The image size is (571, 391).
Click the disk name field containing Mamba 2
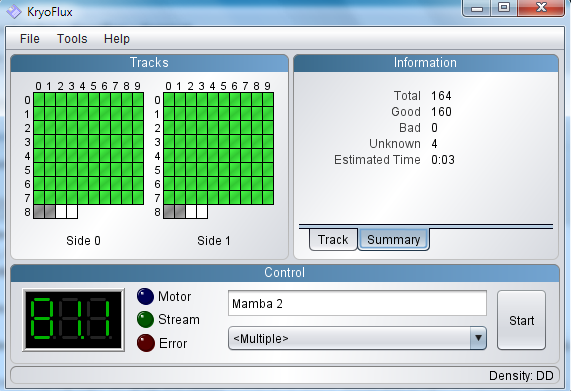coord(357,303)
